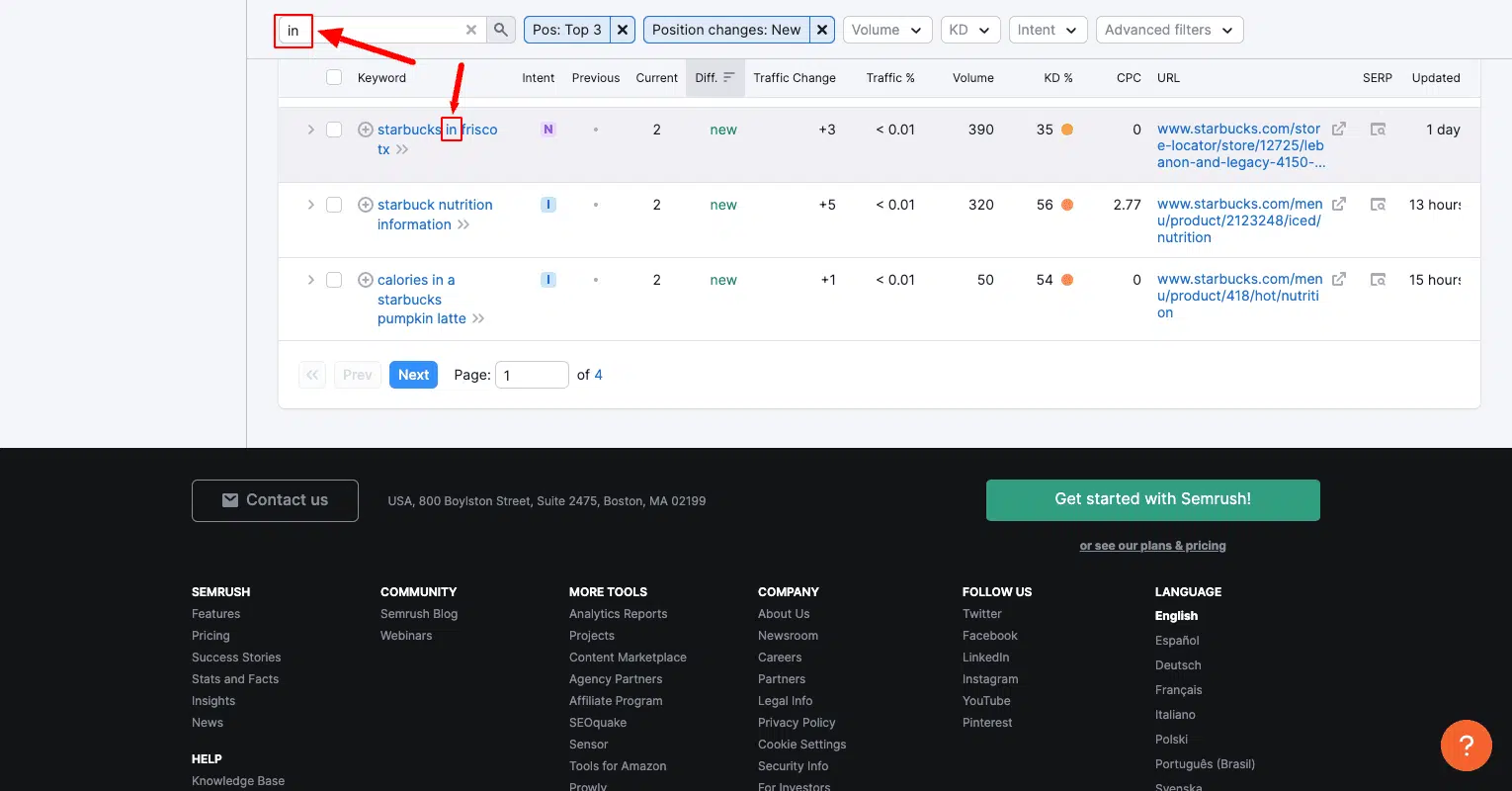Open the SEOquake footer link
The image size is (1512, 791).
(598, 723)
